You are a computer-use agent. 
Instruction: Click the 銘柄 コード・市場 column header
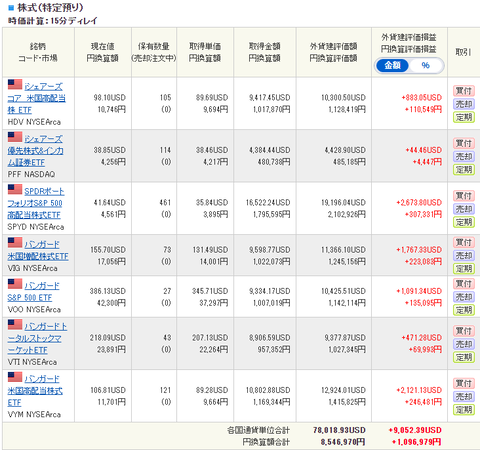[38, 52]
